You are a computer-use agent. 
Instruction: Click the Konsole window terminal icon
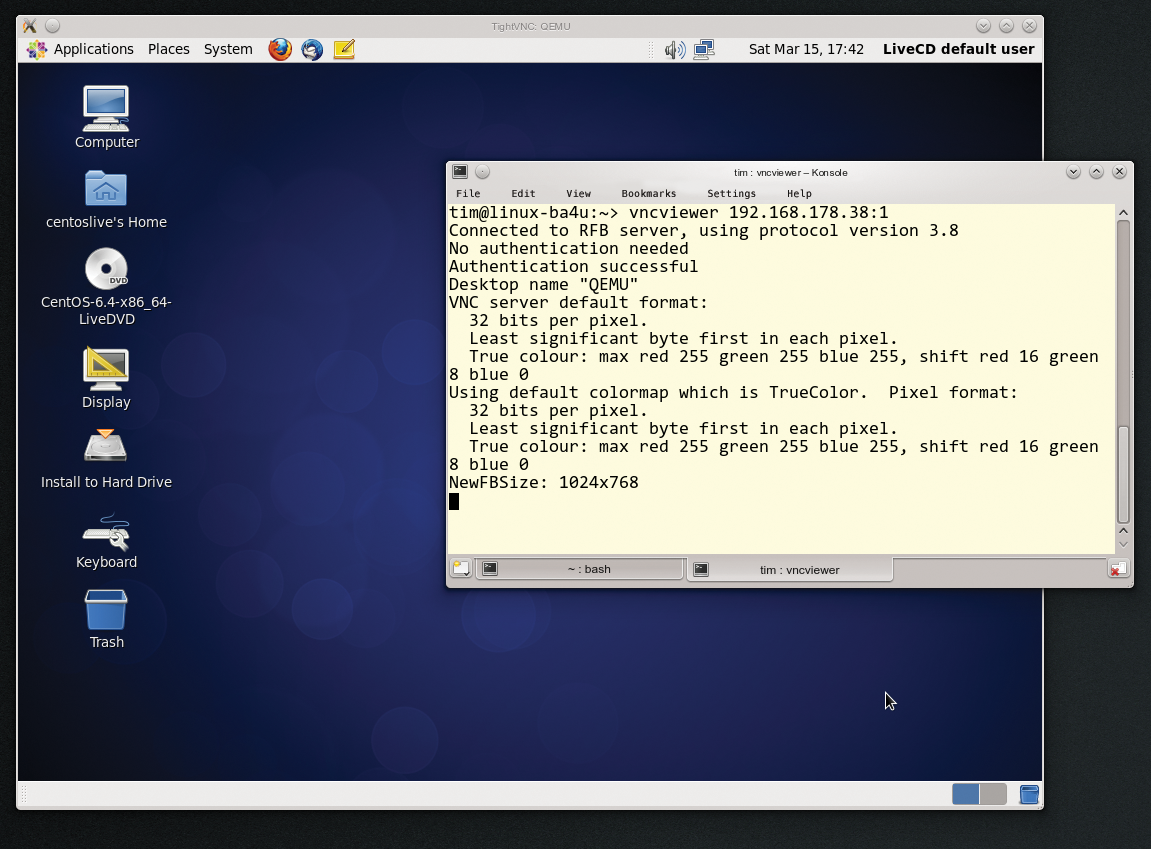coord(460,172)
